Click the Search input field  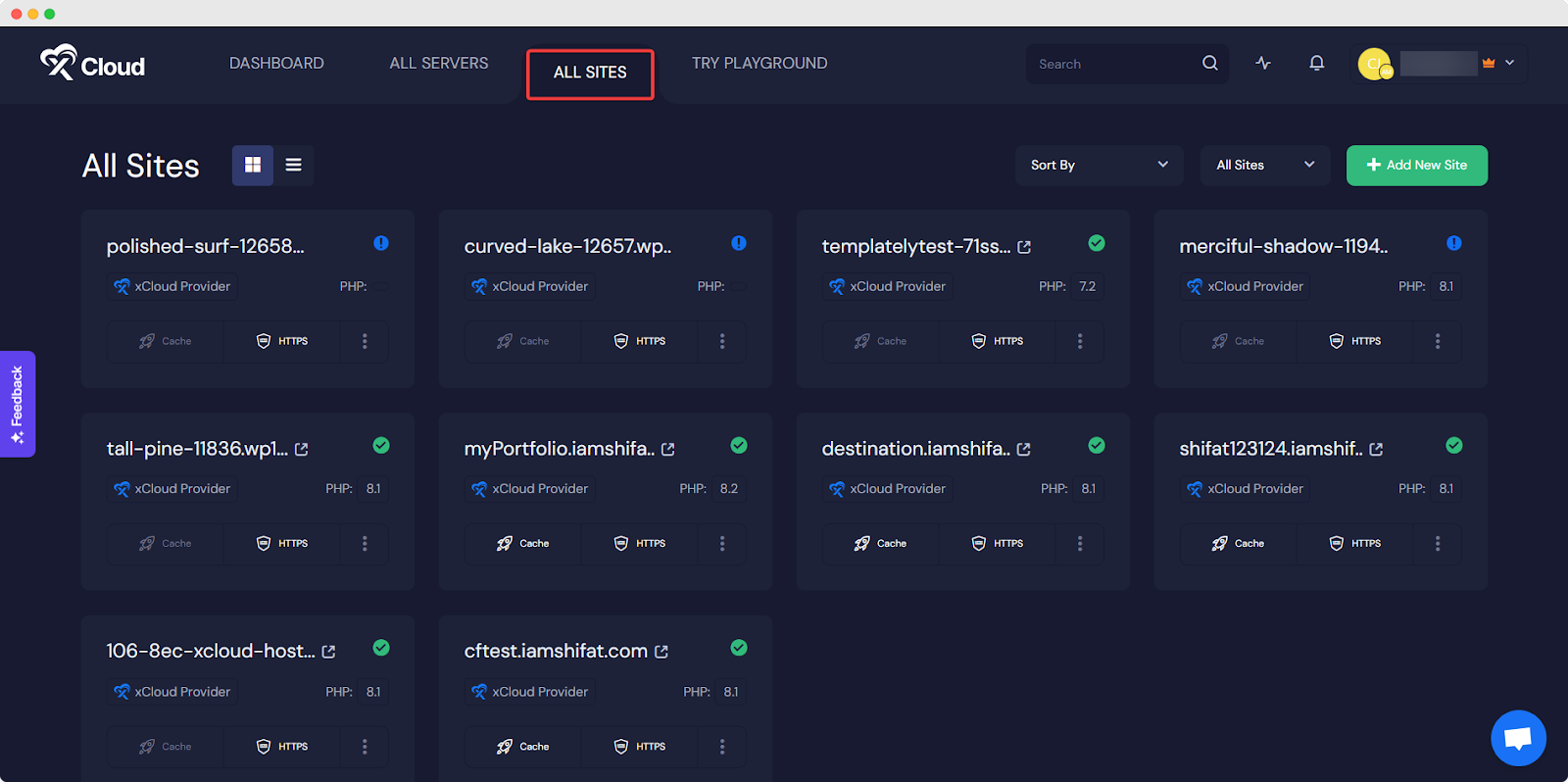click(x=1112, y=64)
